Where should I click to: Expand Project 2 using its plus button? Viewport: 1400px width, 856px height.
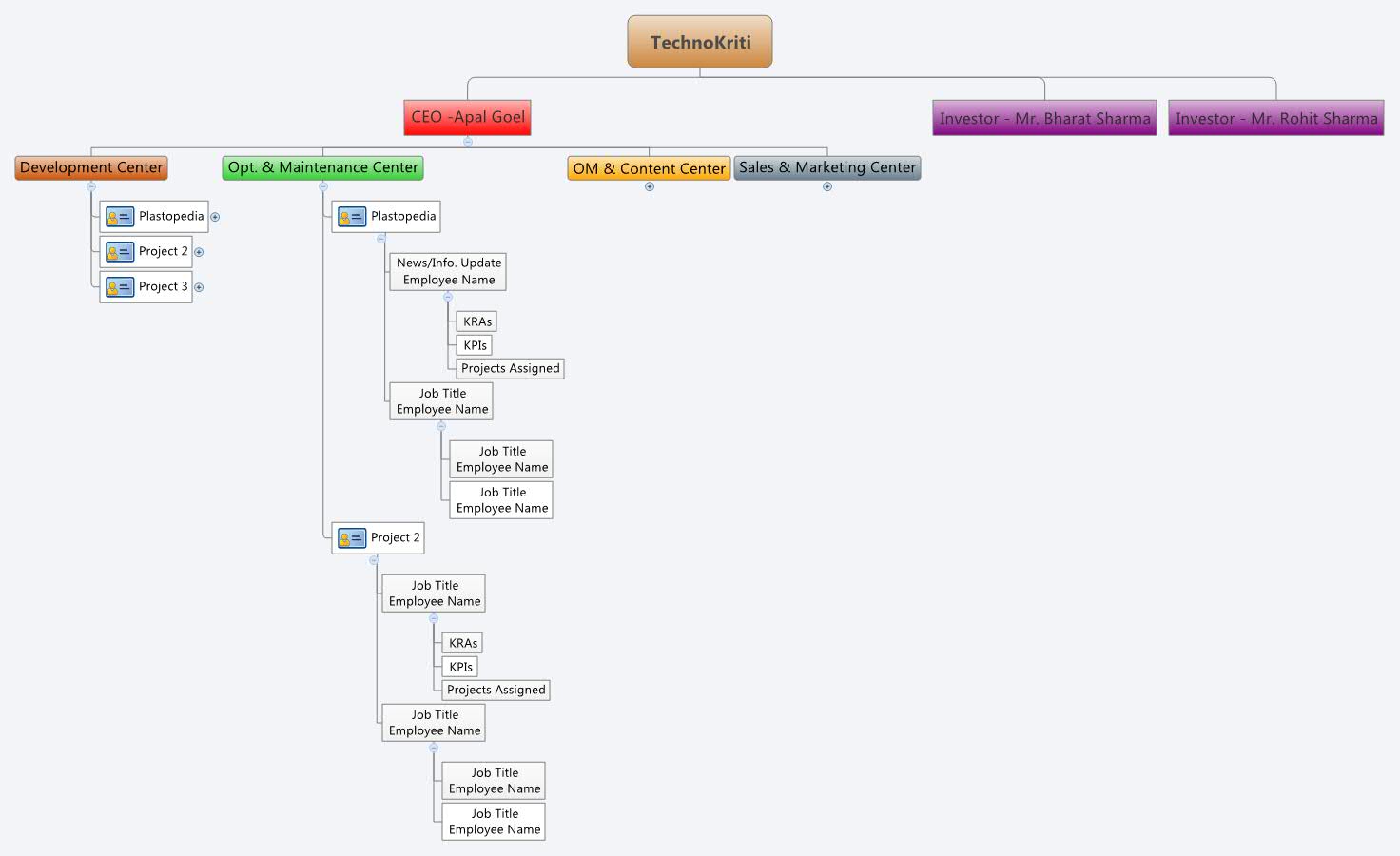point(199,251)
